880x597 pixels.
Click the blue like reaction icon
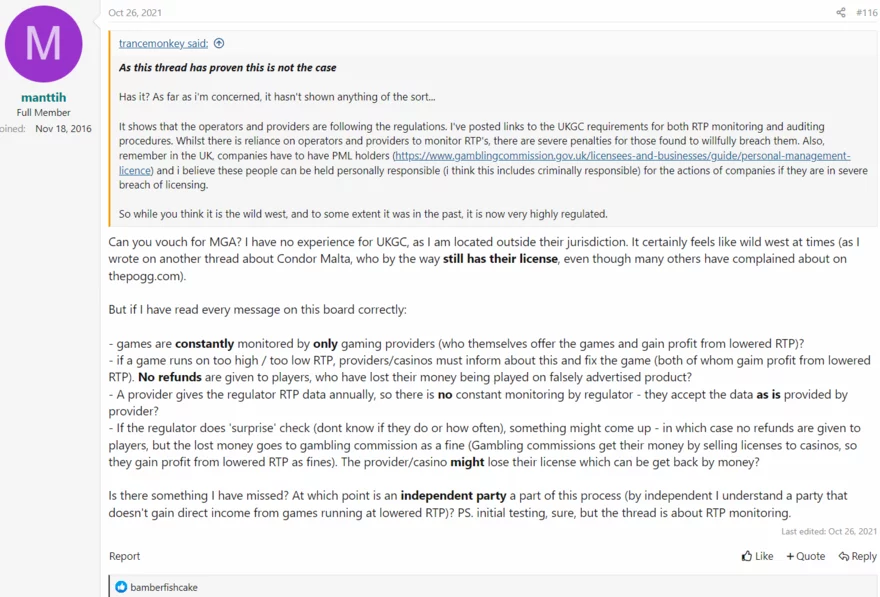coord(121,587)
